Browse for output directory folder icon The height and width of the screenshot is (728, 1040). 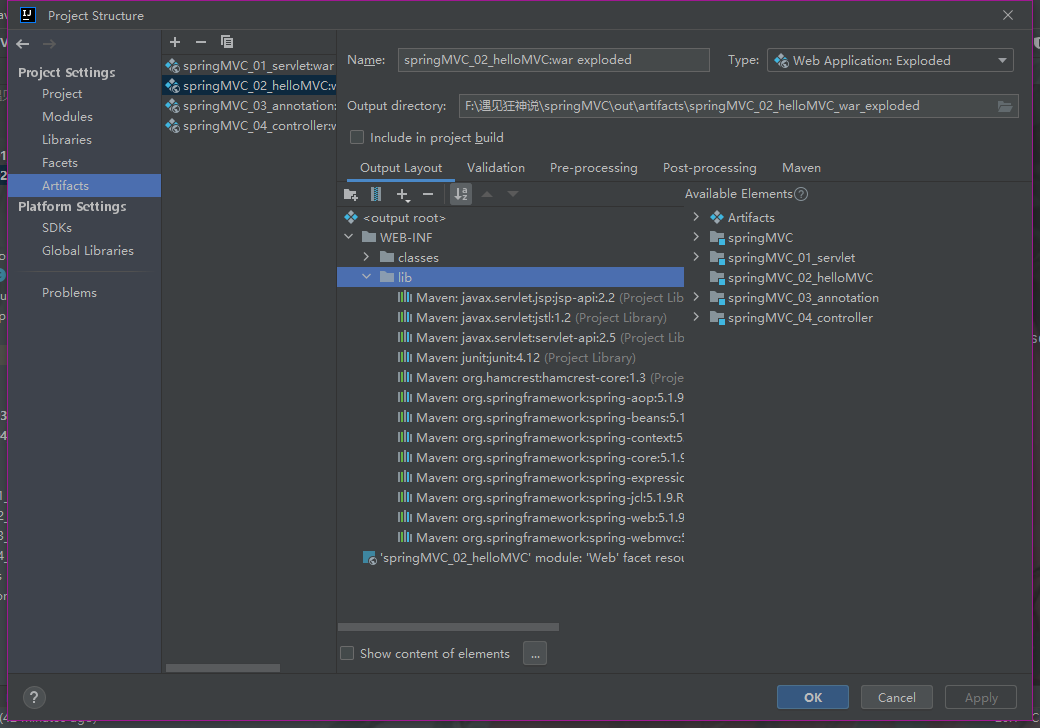click(1004, 106)
